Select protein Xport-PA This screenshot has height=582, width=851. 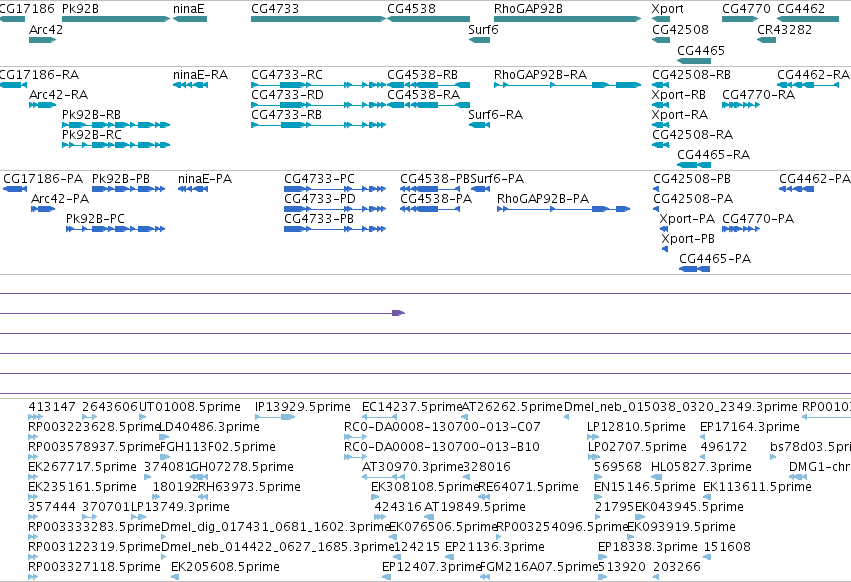[x=663, y=229]
